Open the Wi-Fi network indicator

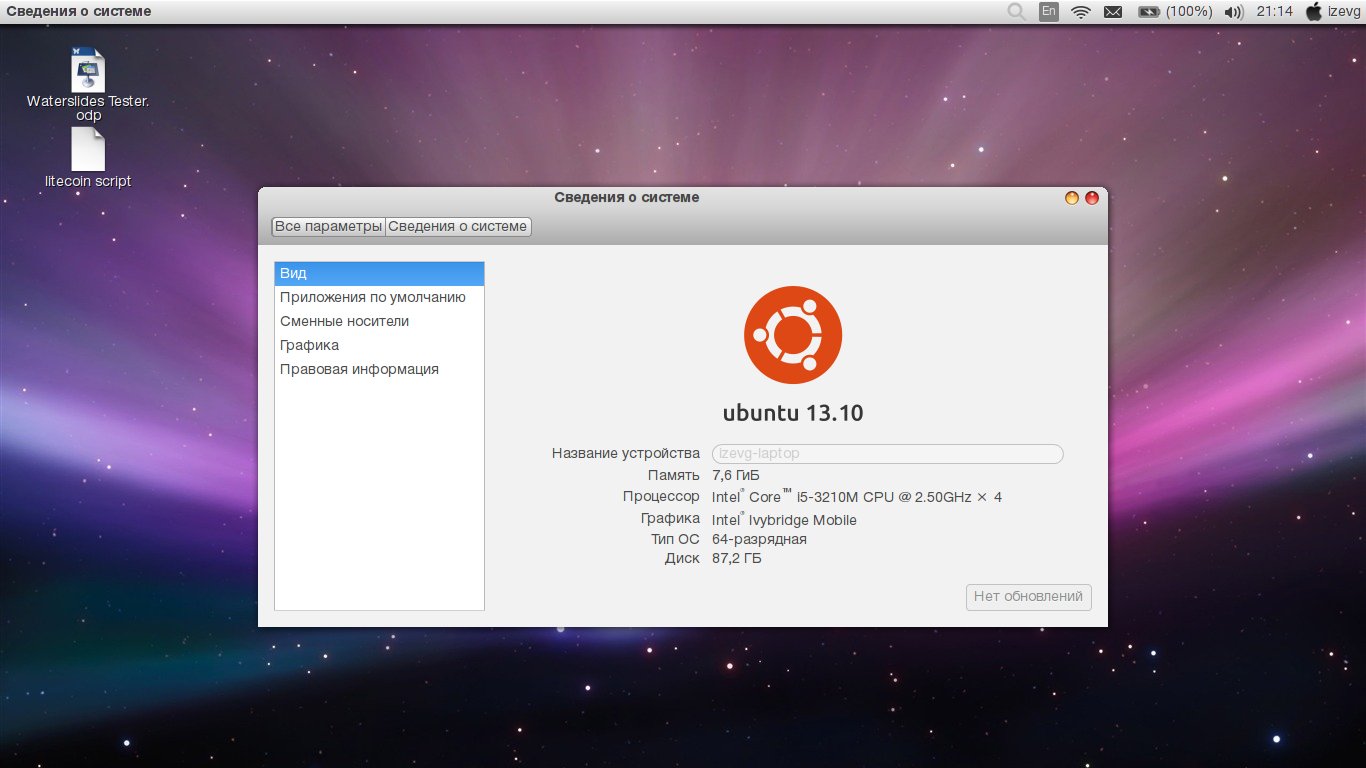pyautogui.click(x=1081, y=12)
